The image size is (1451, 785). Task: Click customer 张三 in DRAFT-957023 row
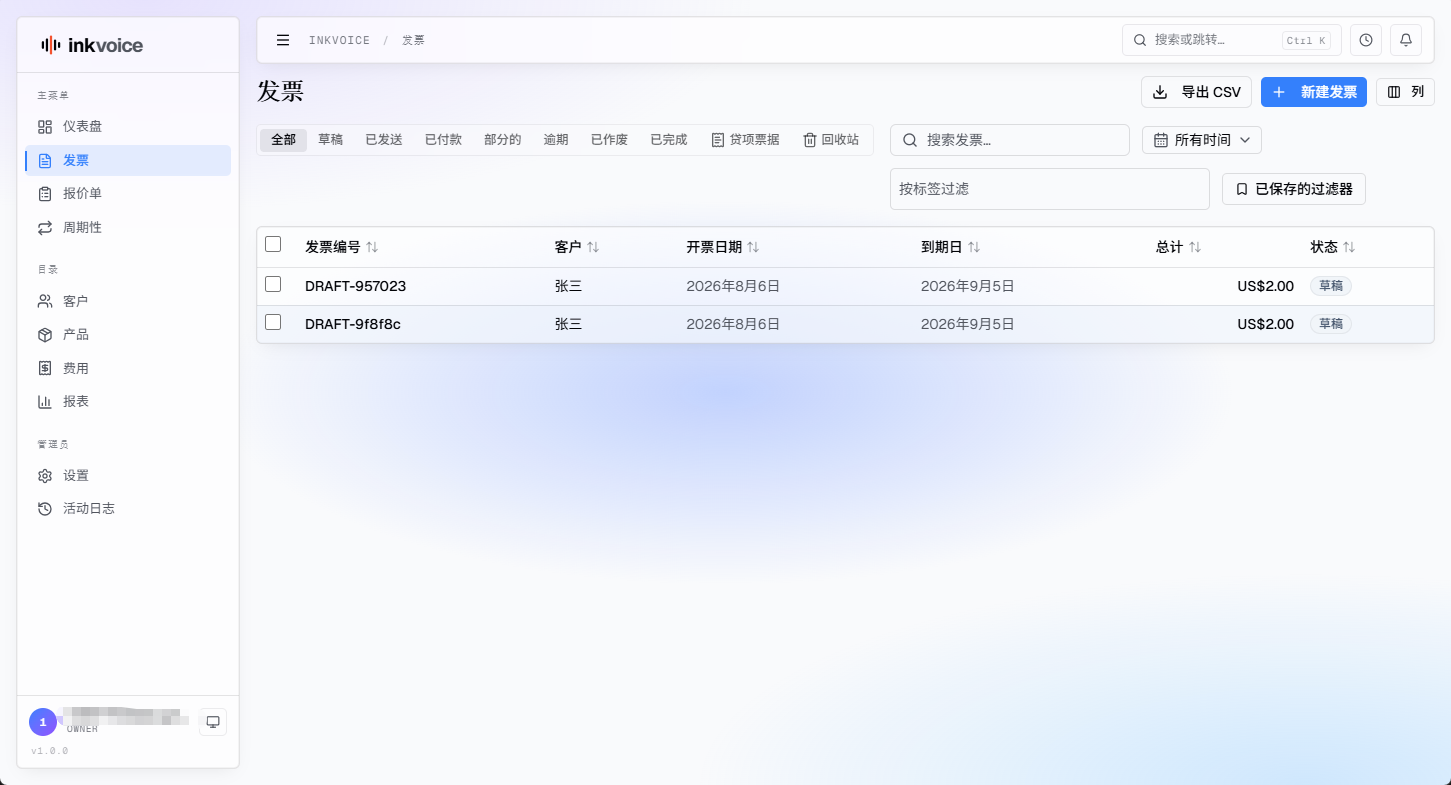pos(568,286)
